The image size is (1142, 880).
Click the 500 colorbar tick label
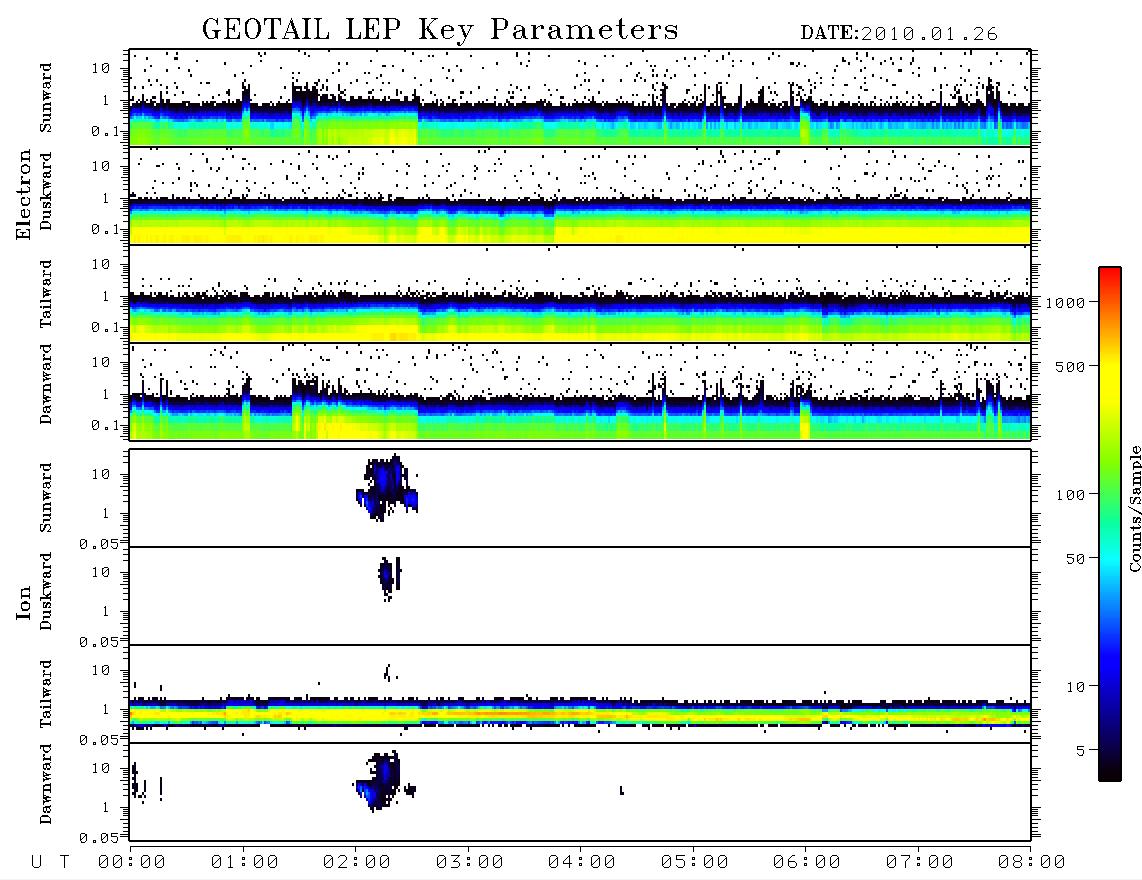[x=1070, y=366]
